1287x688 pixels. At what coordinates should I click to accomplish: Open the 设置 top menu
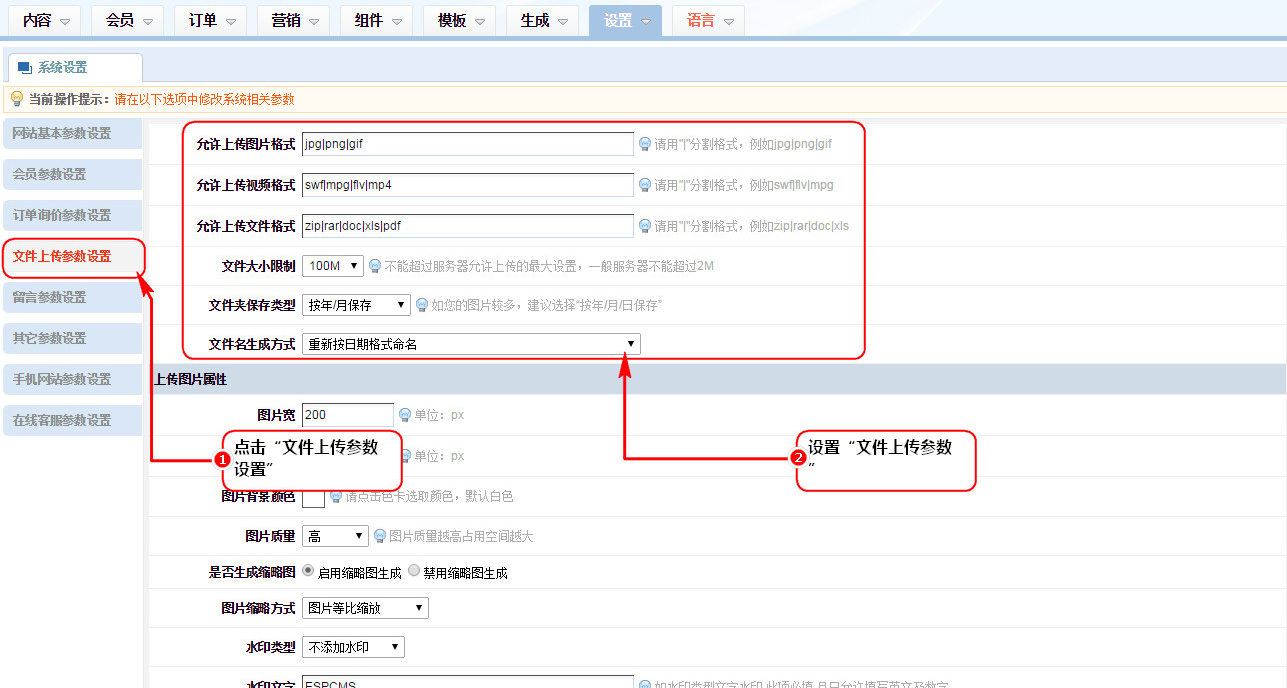[625, 21]
